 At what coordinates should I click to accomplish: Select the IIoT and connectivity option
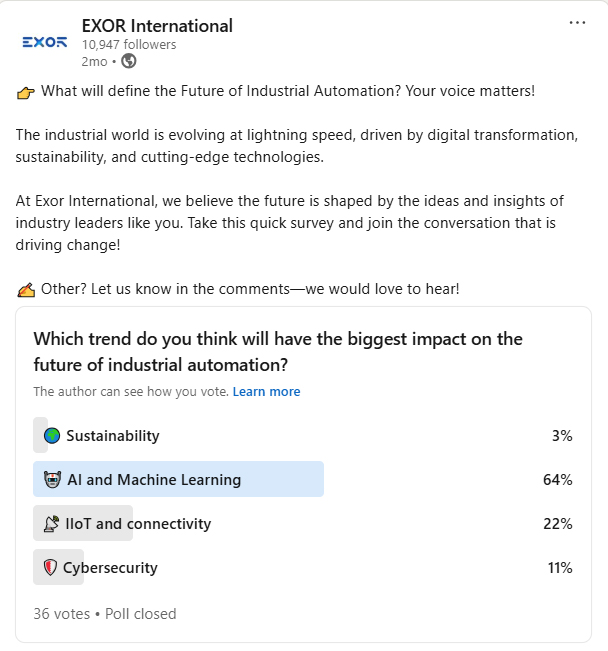coord(138,524)
